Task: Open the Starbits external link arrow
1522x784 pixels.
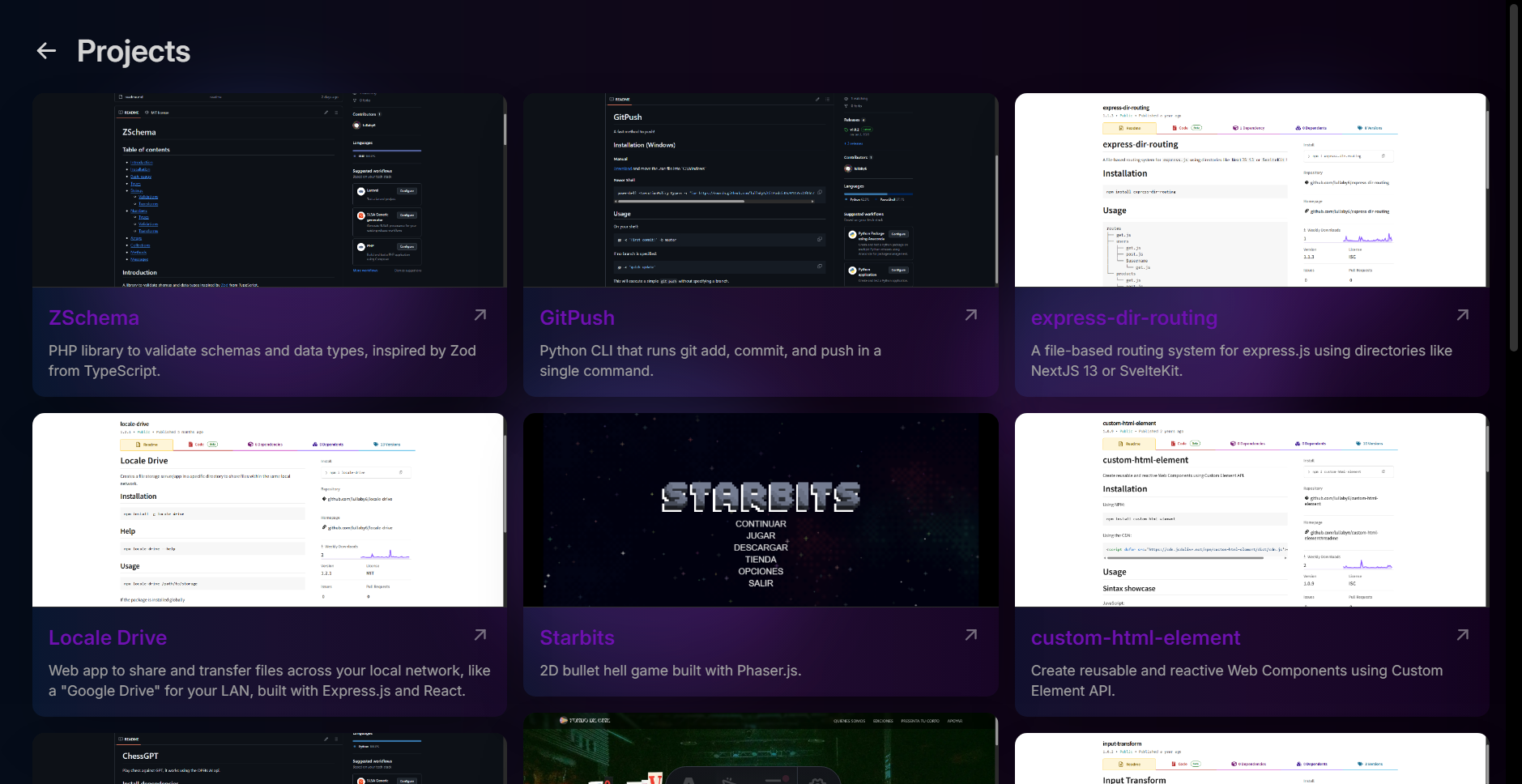Action: (971, 635)
